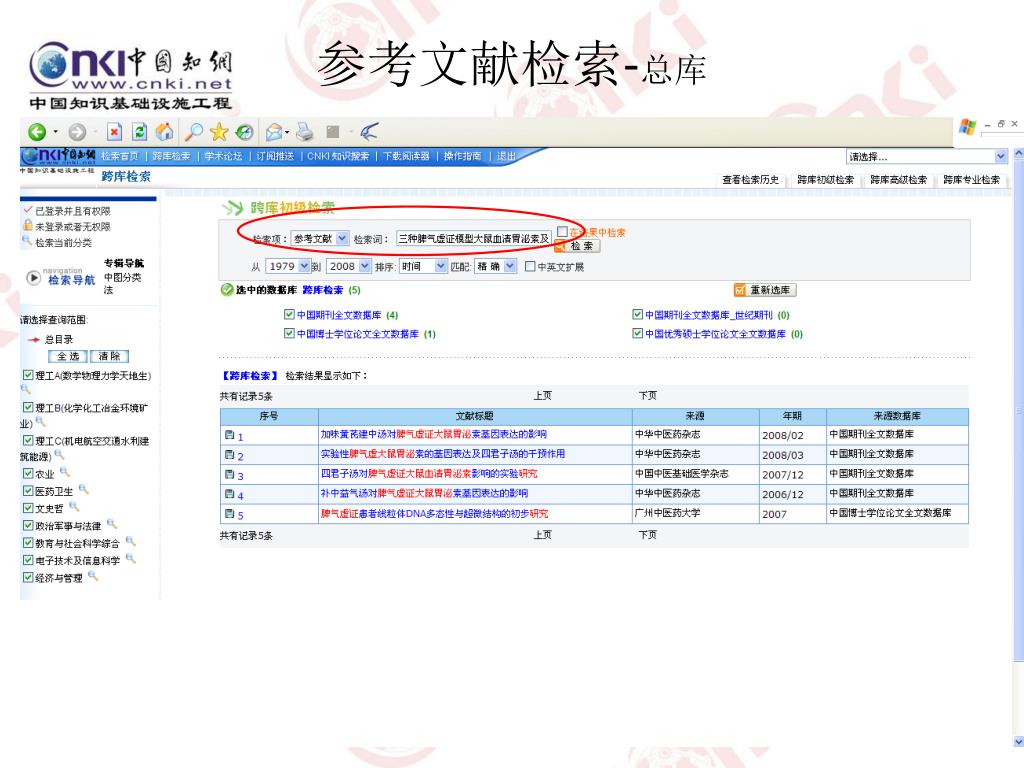1024x768 pixels.
Task: Toggle the 在结果中检索 checkbox
Action: tap(562, 231)
